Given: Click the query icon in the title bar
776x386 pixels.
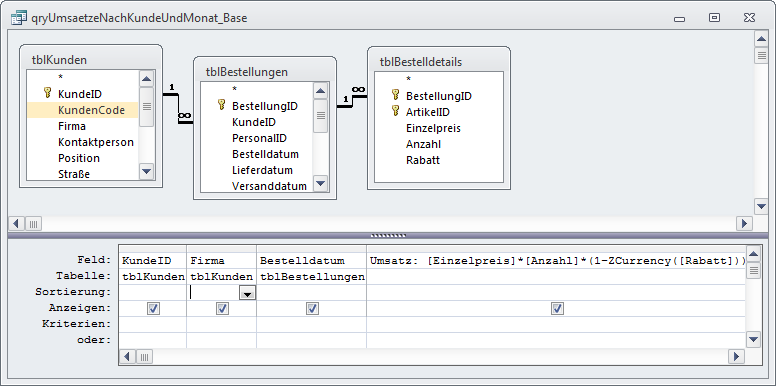Looking at the screenshot, I should coord(19,18).
